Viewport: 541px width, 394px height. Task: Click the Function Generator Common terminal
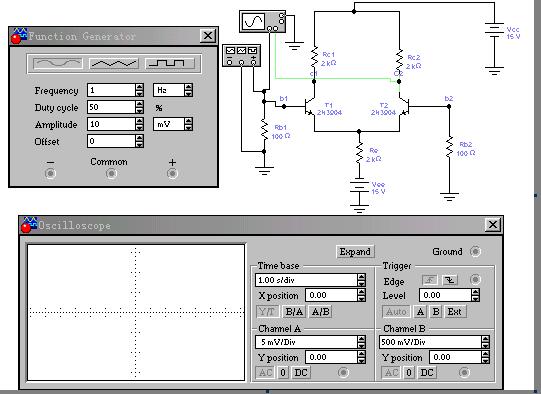111,173
